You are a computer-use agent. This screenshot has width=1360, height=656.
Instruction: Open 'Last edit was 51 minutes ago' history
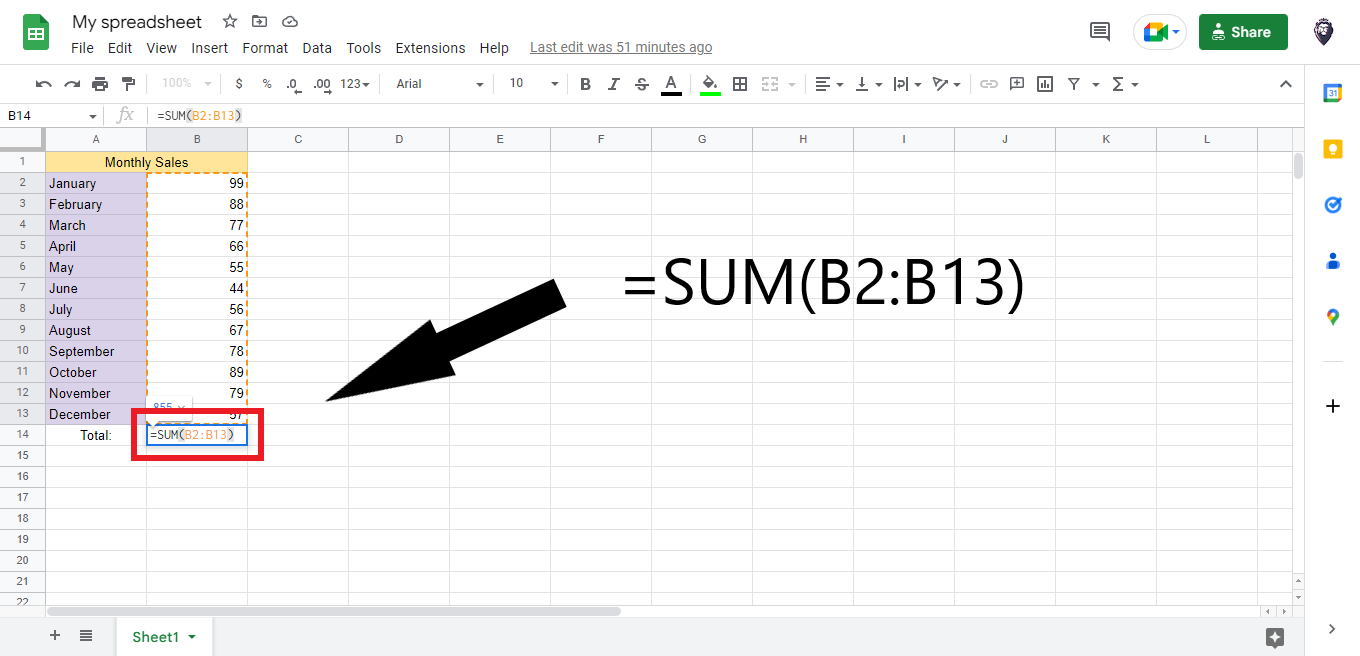(620, 47)
